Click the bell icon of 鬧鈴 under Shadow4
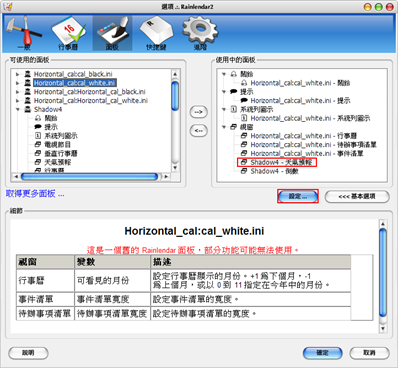The height and width of the screenshot is (368, 398). point(38,118)
